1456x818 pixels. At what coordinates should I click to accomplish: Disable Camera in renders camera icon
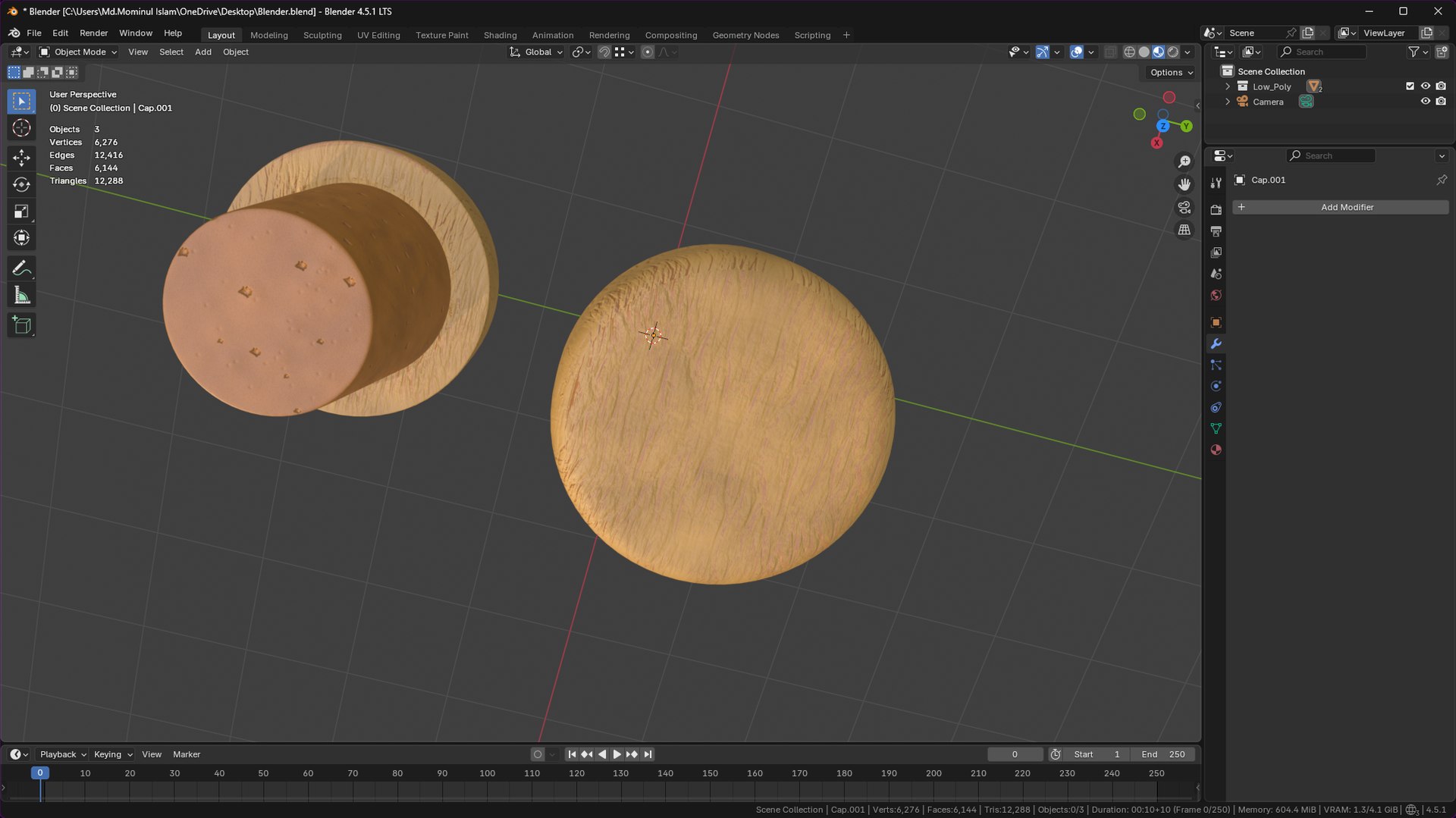1441,102
